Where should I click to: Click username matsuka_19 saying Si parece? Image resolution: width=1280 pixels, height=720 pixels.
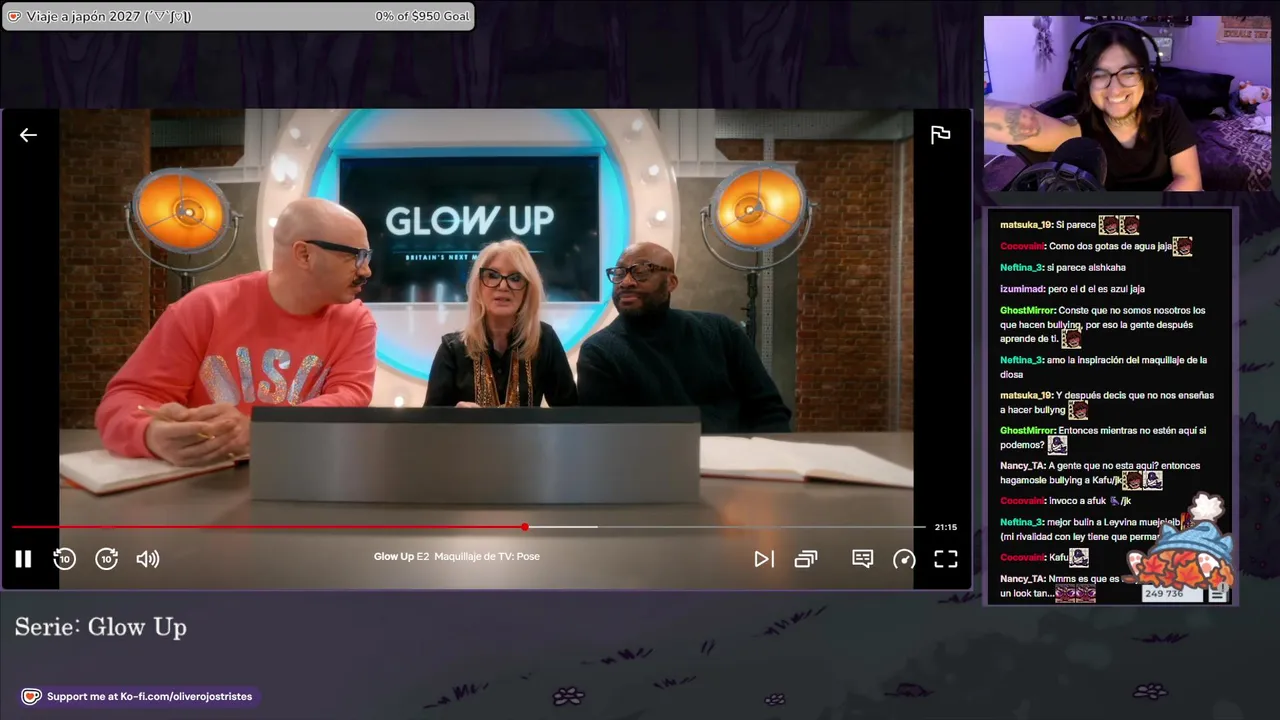(1026, 225)
